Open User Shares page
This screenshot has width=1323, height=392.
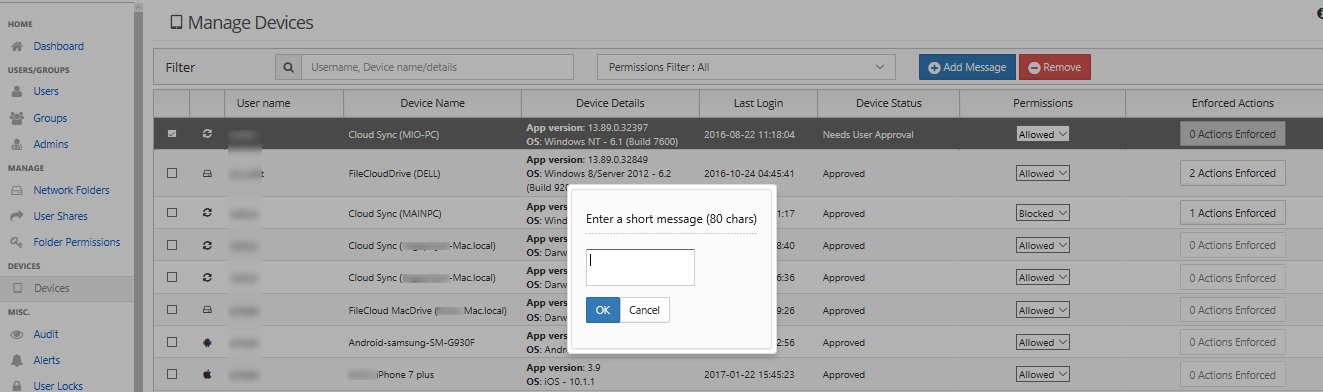pos(60,216)
